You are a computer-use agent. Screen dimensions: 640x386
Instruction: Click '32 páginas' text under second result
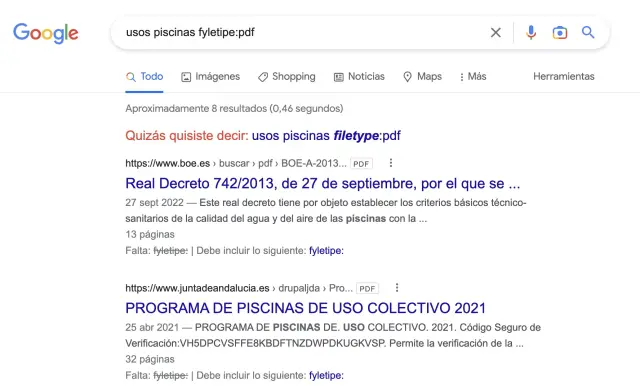pyautogui.click(x=150, y=359)
